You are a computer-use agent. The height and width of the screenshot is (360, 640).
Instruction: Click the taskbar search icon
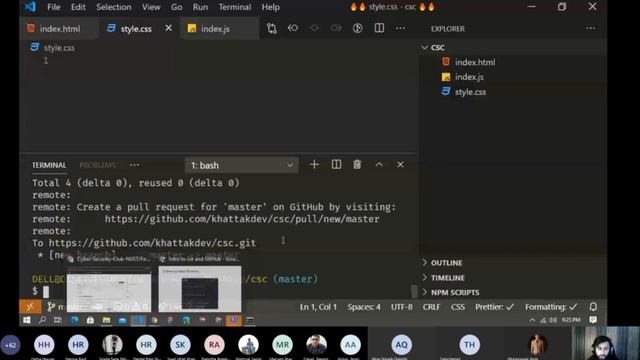click(x=42, y=320)
